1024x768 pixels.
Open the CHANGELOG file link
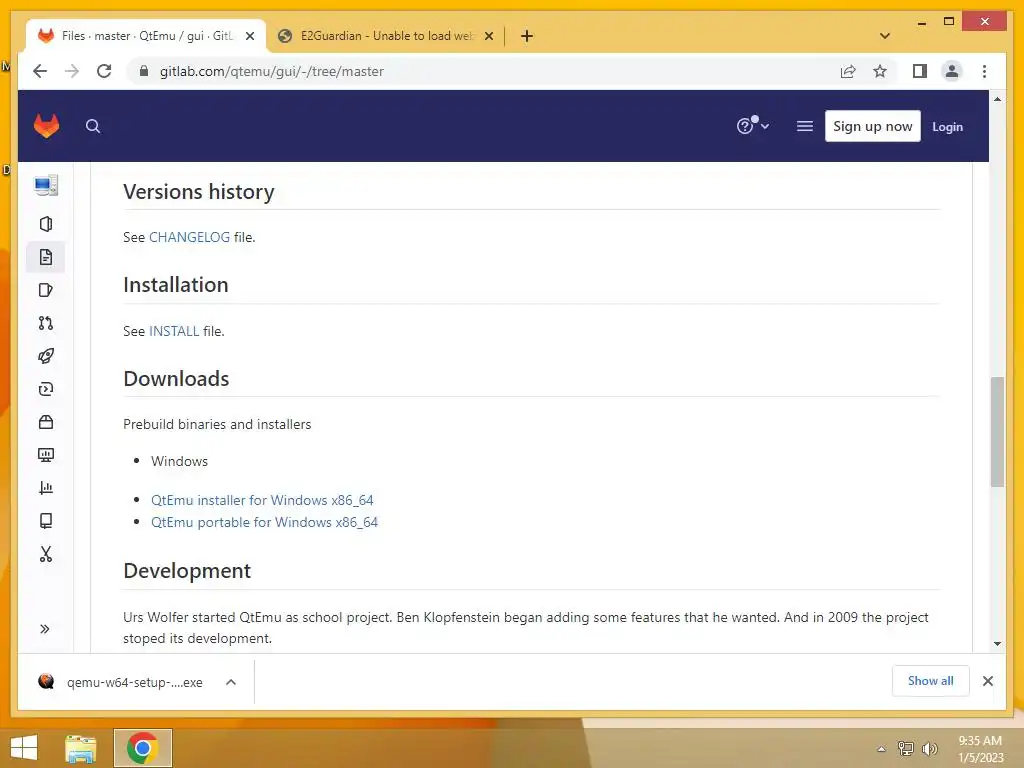pyautogui.click(x=189, y=237)
